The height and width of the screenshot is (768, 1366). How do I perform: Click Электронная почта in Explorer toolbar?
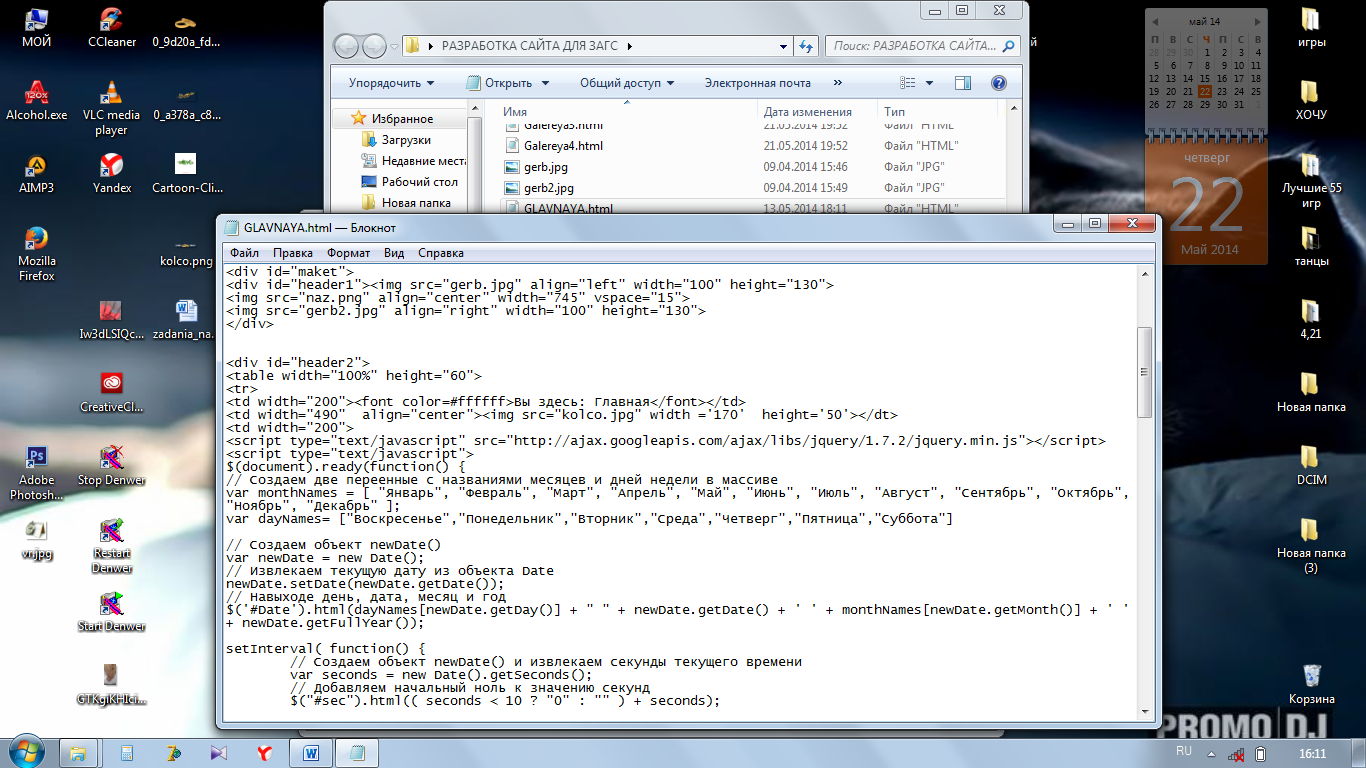pyautogui.click(x=757, y=83)
